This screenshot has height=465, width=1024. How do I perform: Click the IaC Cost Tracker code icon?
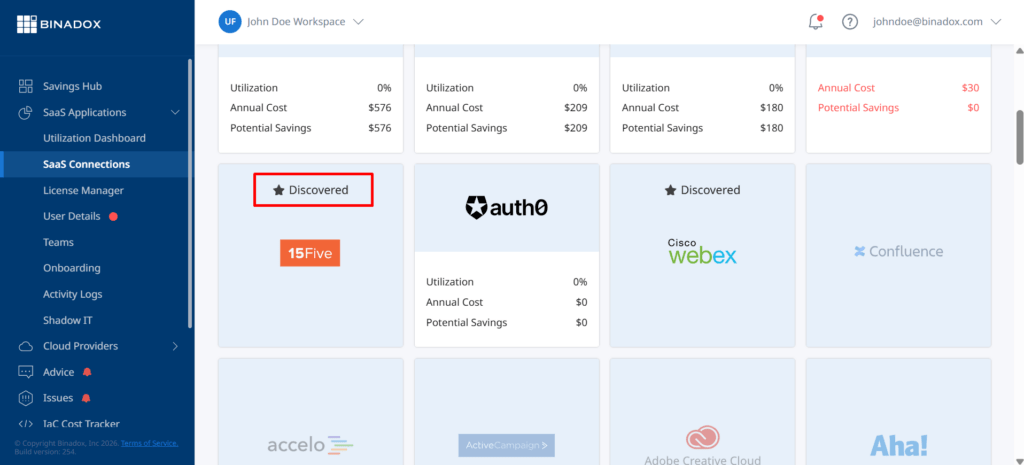(25, 424)
